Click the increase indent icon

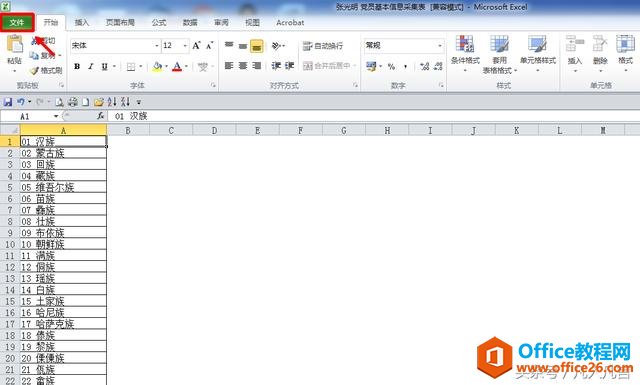pos(290,66)
